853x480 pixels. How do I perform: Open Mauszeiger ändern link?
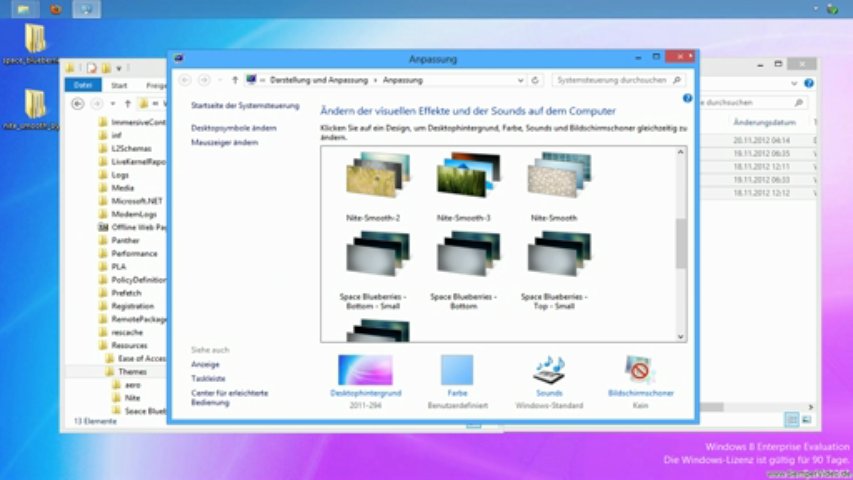224,143
